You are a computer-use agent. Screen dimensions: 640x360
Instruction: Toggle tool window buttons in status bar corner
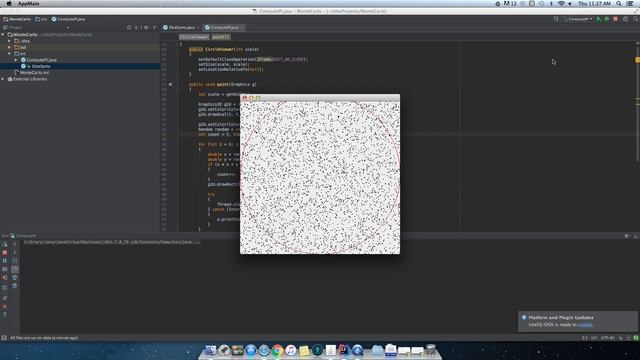[4, 338]
